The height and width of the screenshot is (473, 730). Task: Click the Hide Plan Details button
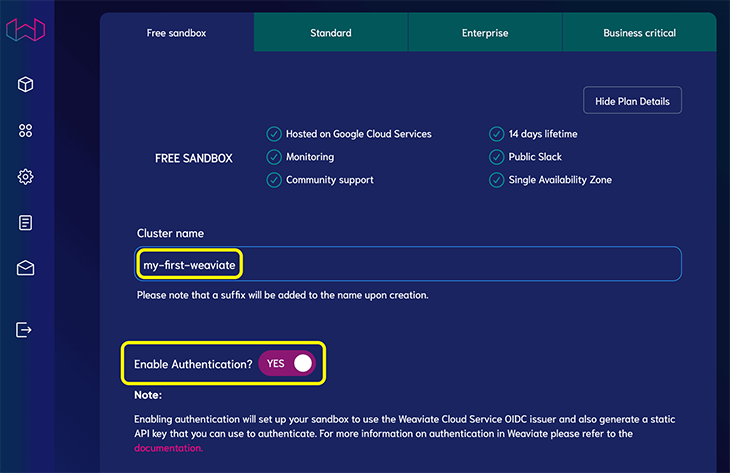coord(632,101)
